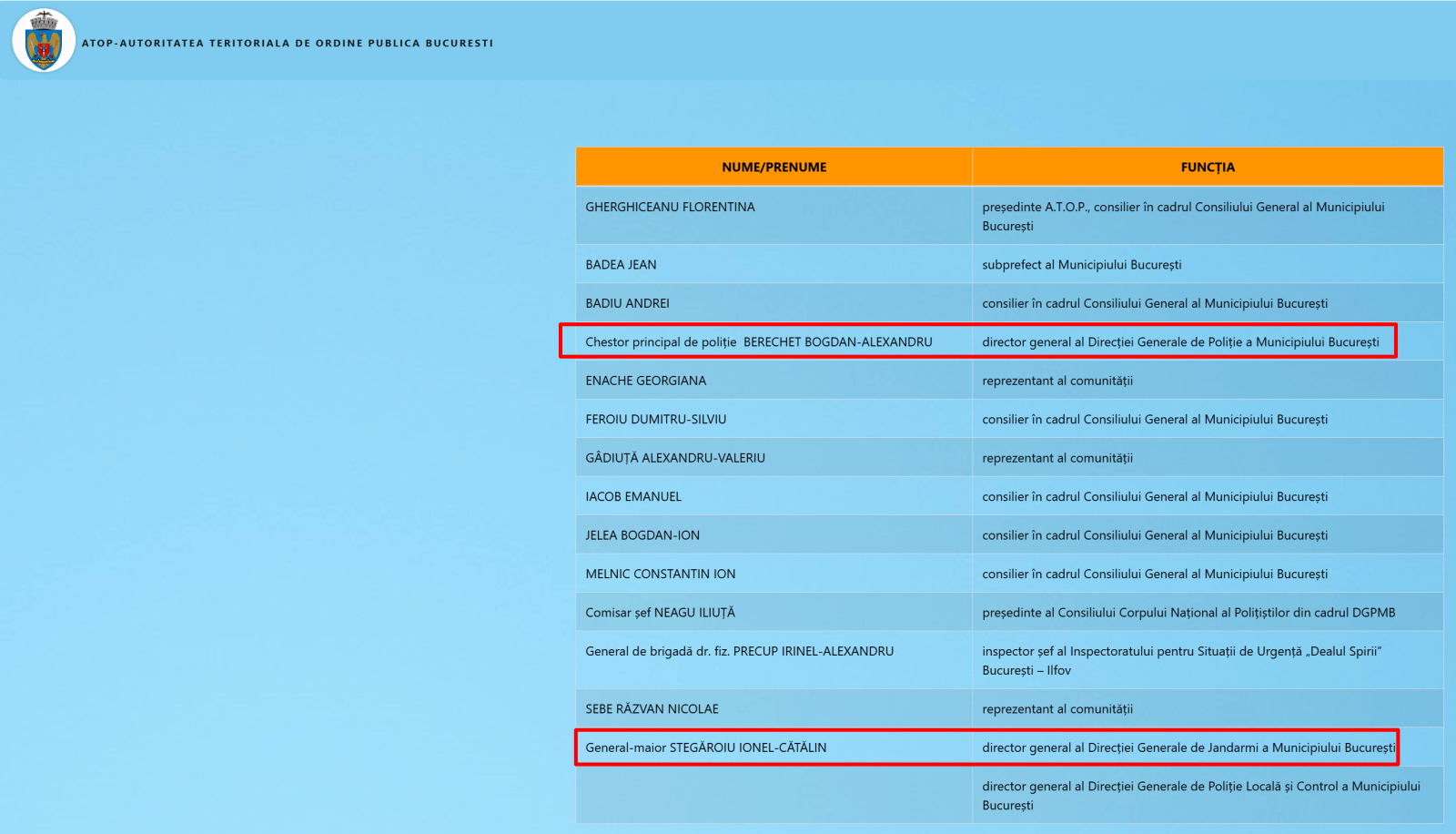Screen dimensions: 1456x834
Task: Select the IACOB EMANUEL row
Action: [x=633, y=497]
